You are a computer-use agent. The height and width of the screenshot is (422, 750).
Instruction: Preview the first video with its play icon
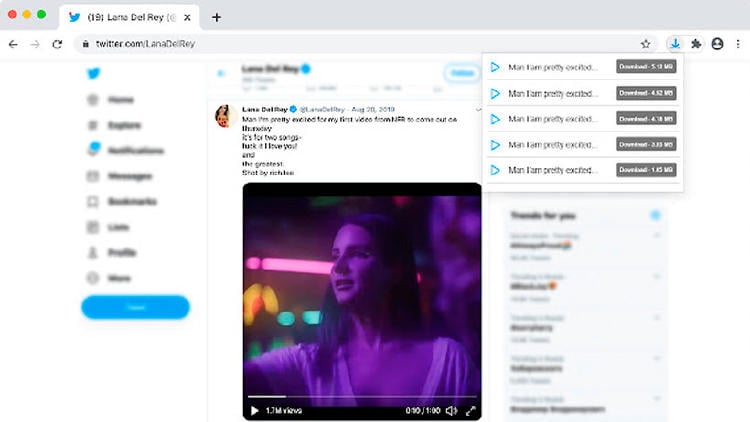point(494,68)
